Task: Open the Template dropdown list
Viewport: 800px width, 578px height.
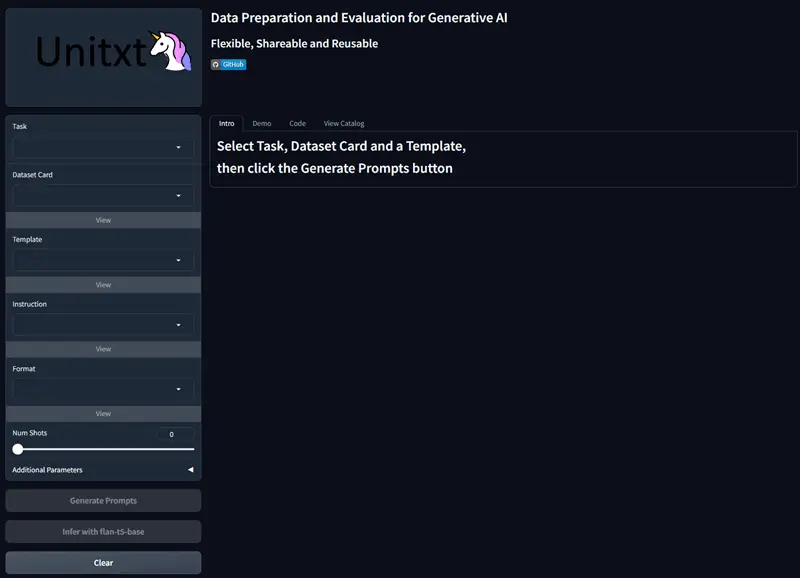Action: click(x=103, y=260)
